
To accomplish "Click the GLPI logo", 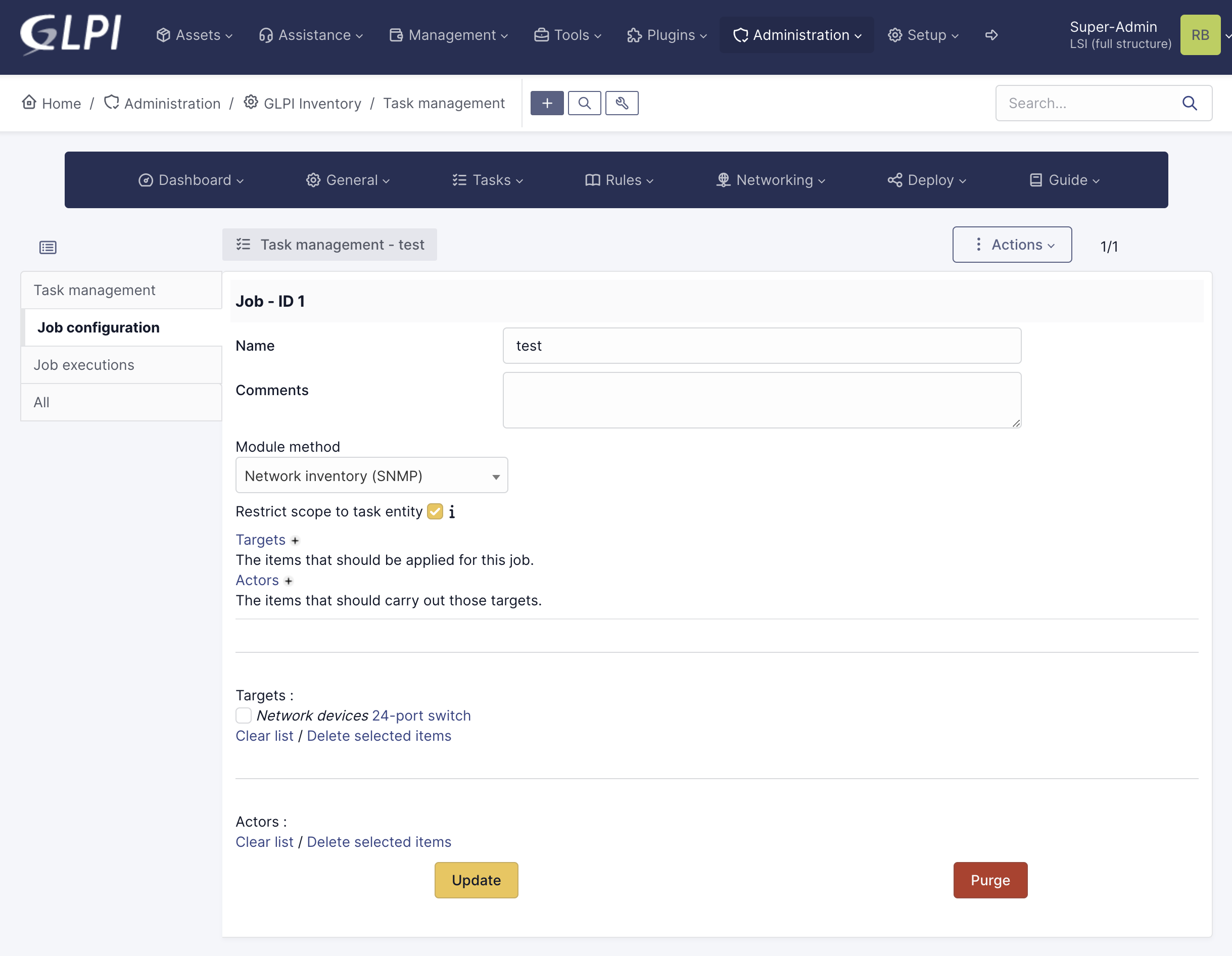I will click(x=71, y=34).
